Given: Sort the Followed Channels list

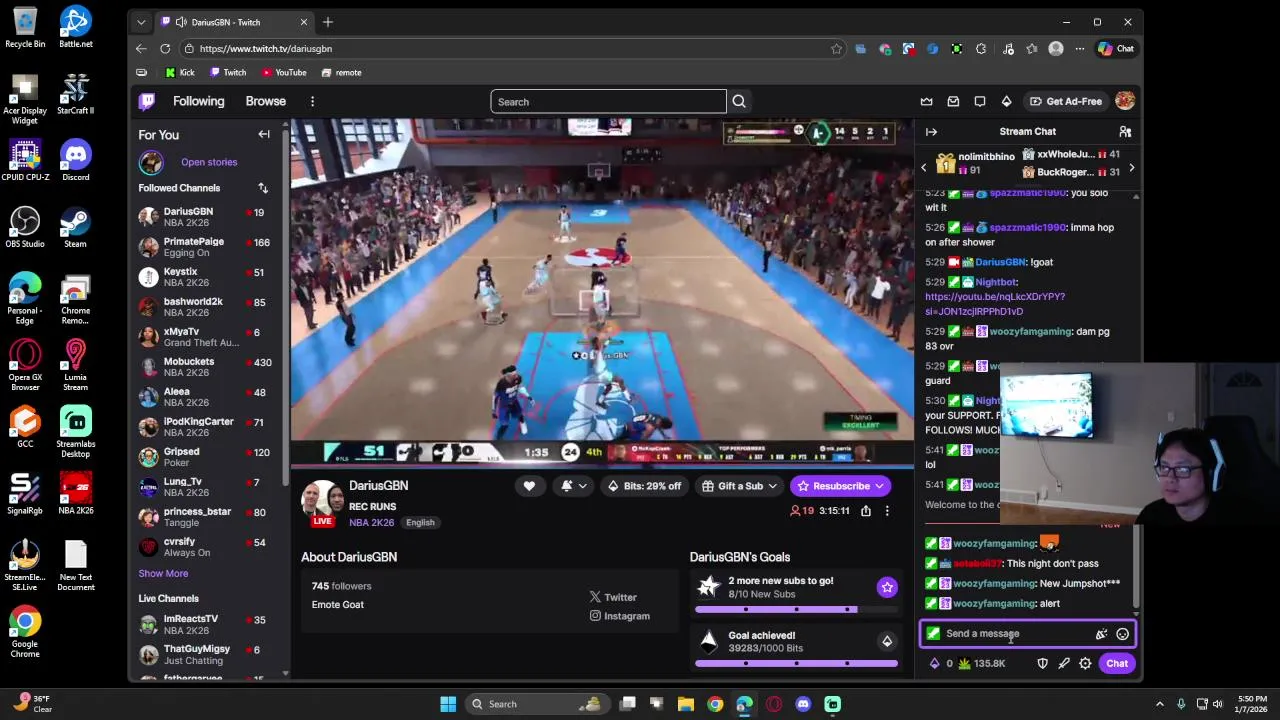Looking at the screenshot, I should point(263,188).
